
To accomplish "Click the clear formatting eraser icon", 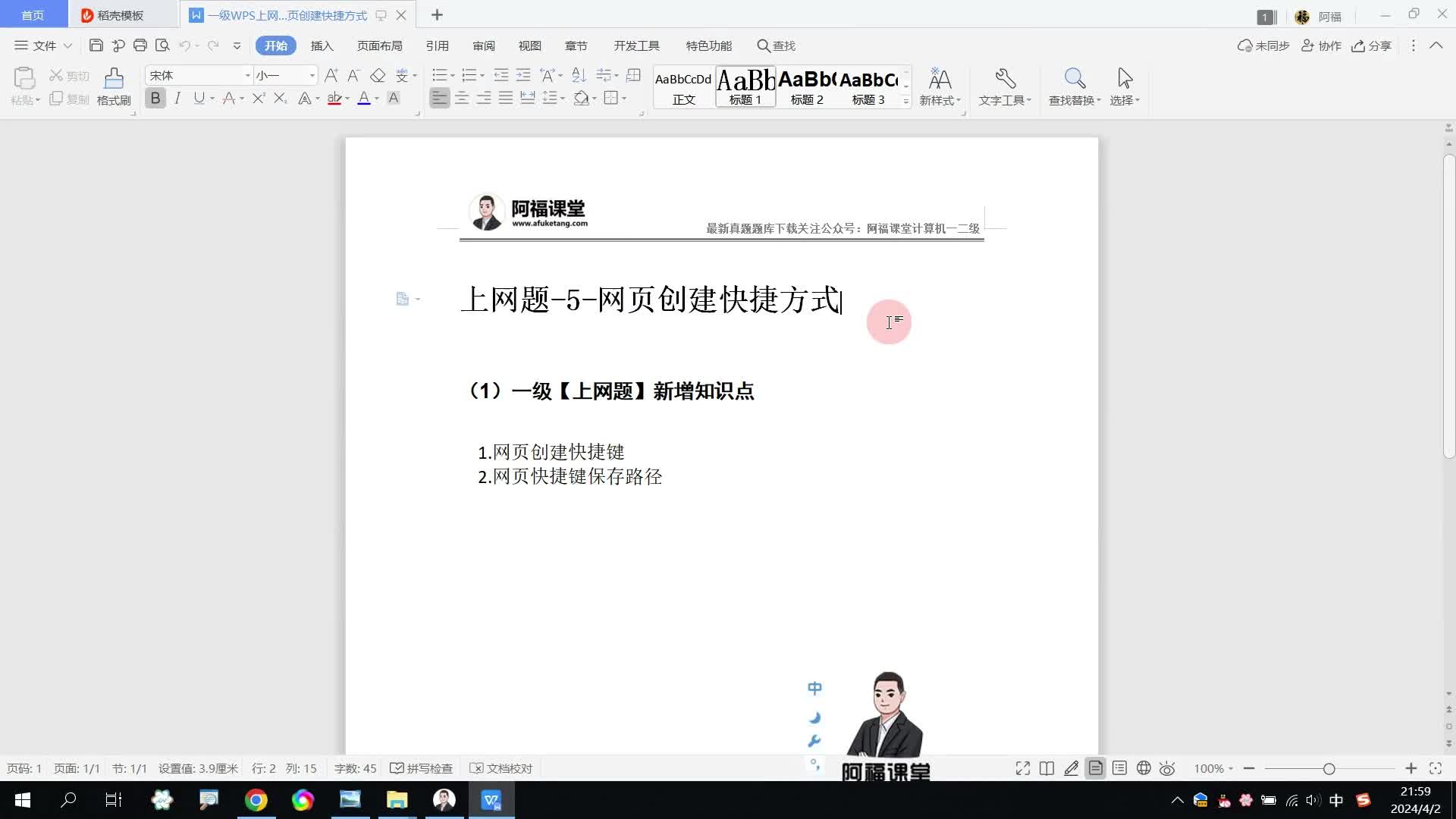I will tap(378, 75).
